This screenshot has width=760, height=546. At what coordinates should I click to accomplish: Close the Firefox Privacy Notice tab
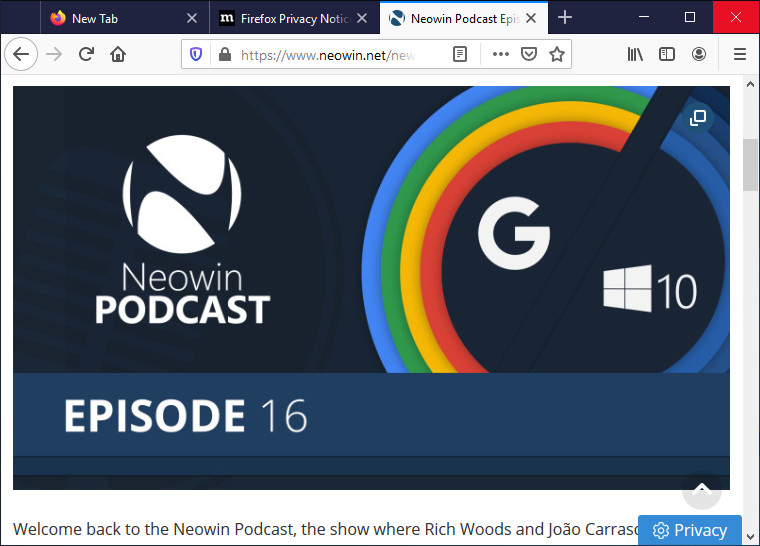pos(362,18)
